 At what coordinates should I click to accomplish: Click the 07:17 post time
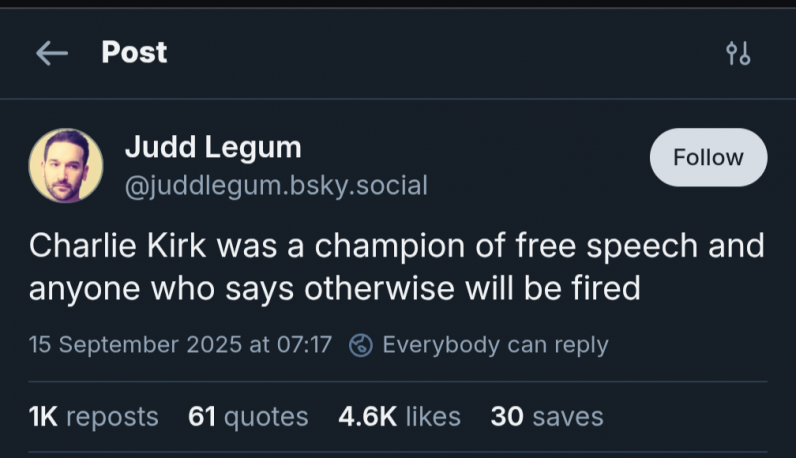[x=306, y=345]
